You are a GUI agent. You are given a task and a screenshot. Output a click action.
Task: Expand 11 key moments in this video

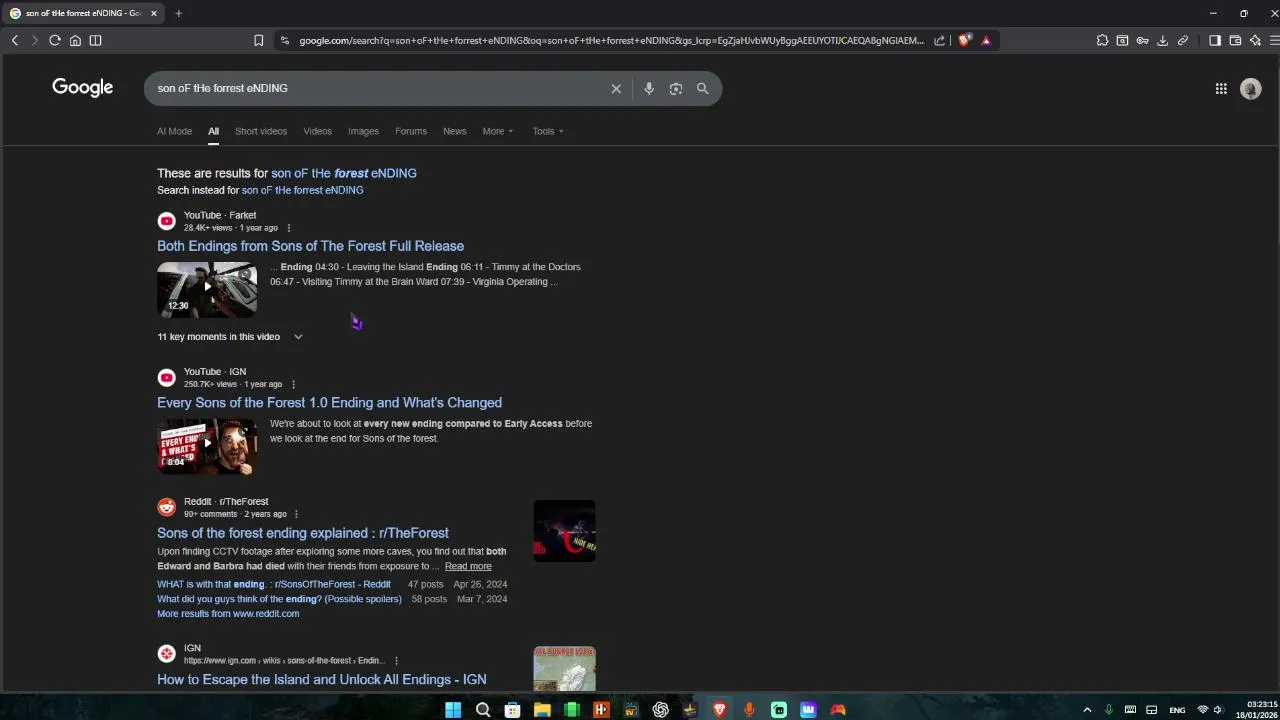click(x=230, y=337)
